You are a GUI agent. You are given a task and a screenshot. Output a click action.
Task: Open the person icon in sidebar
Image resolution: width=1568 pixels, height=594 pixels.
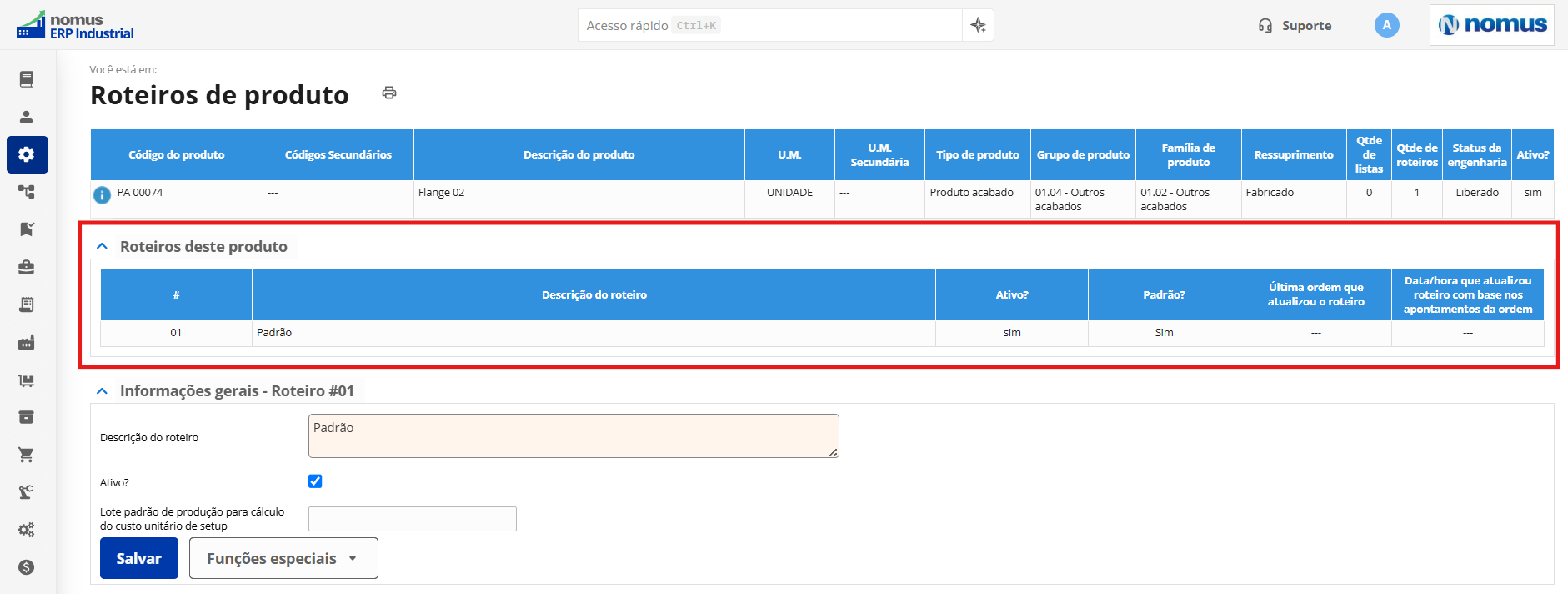[27, 117]
